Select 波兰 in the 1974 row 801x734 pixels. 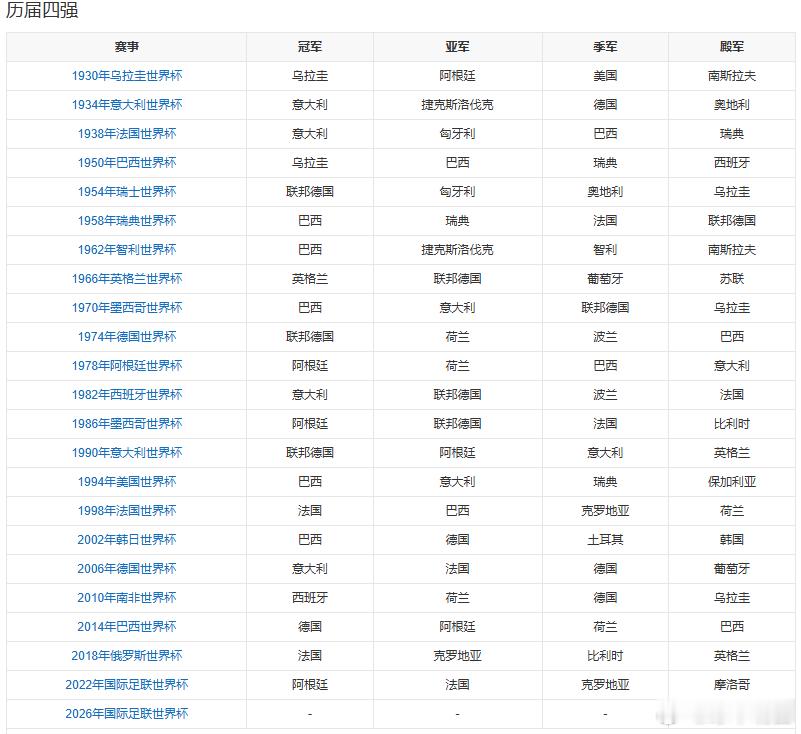(605, 337)
